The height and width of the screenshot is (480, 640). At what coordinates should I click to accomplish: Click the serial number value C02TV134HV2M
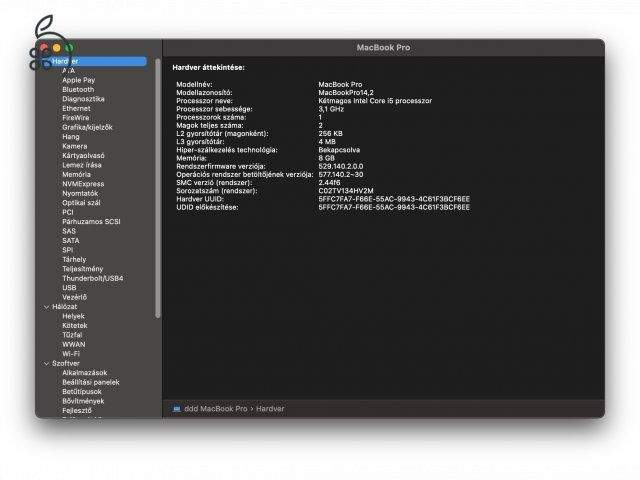346,191
